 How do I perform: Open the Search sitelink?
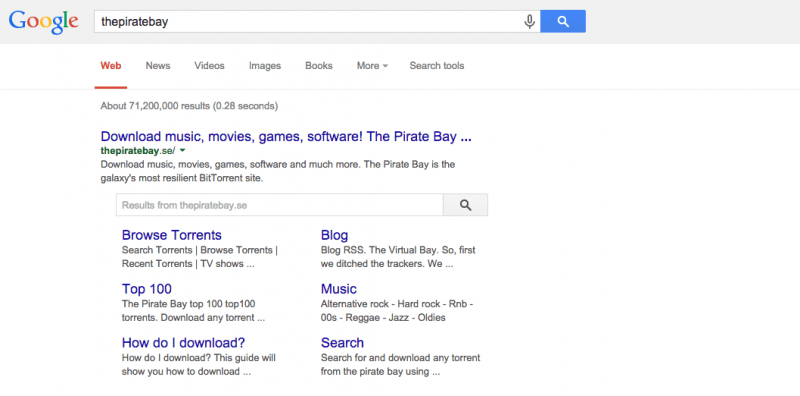click(x=342, y=342)
